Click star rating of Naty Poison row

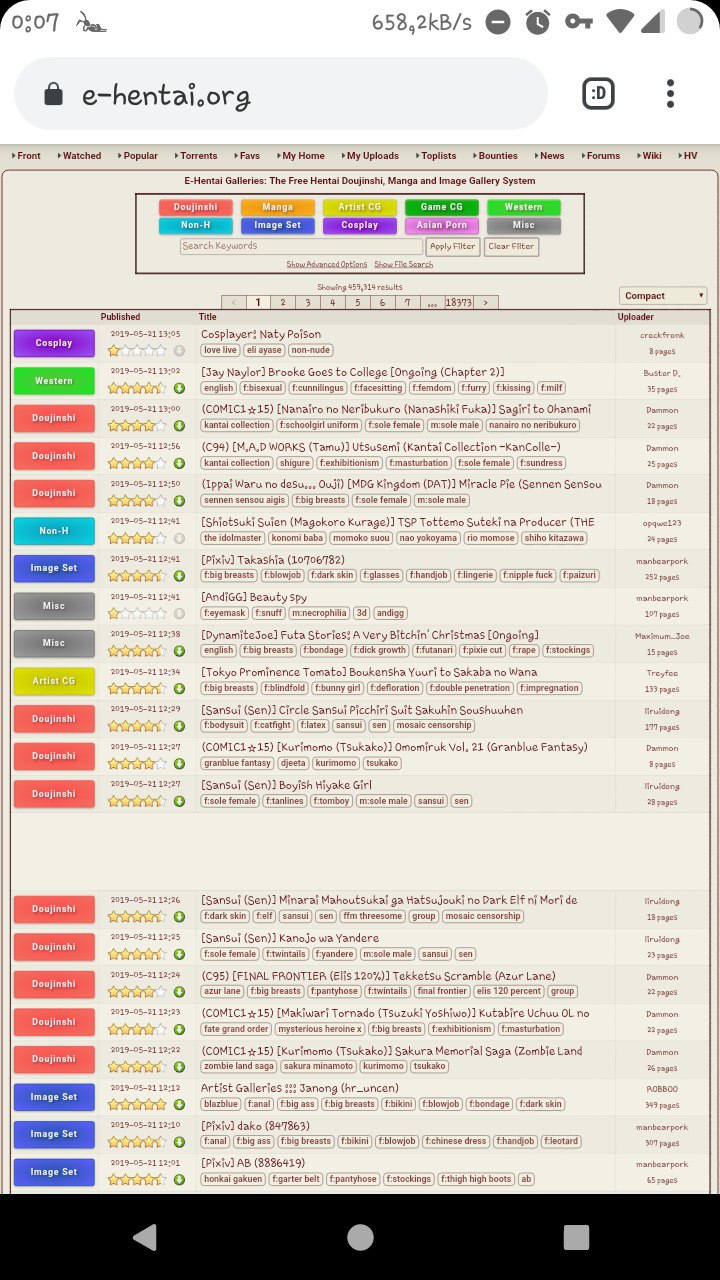[x=137, y=350]
